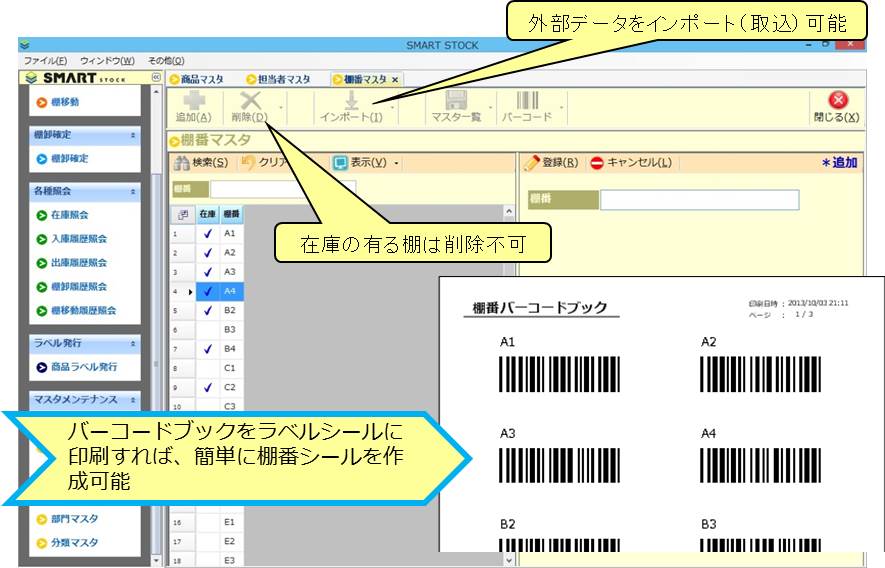Screen dimensions: 885x568
Task: Click the 棚番 column header
Action: click(231, 215)
